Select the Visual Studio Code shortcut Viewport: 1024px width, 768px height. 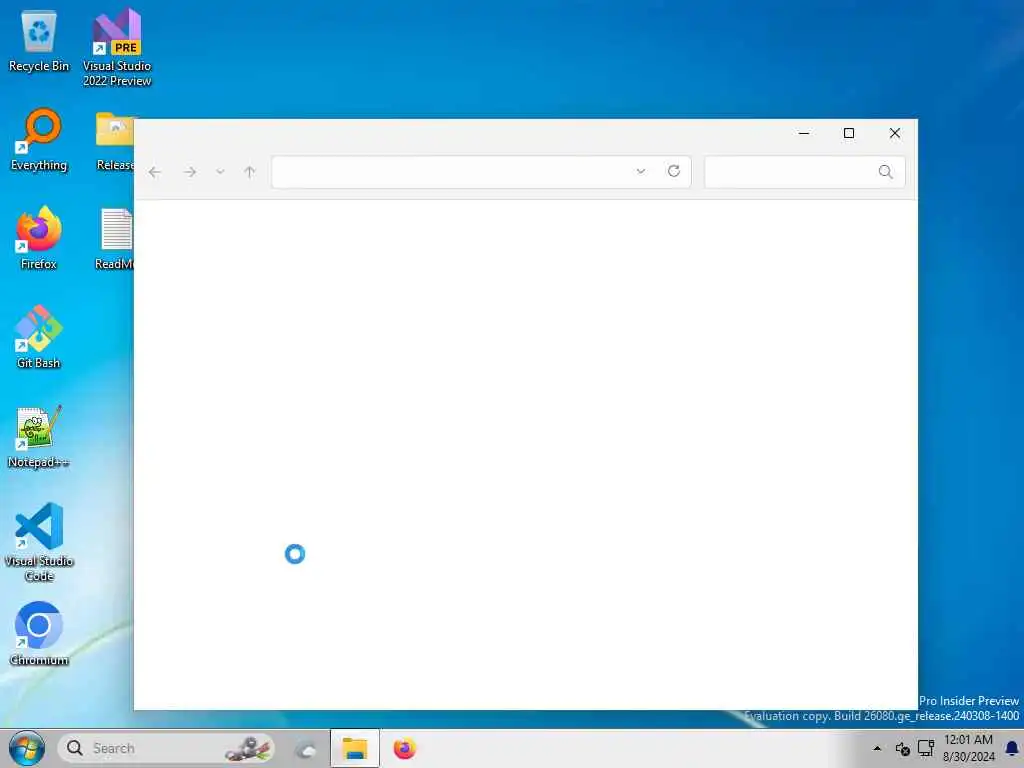[39, 542]
